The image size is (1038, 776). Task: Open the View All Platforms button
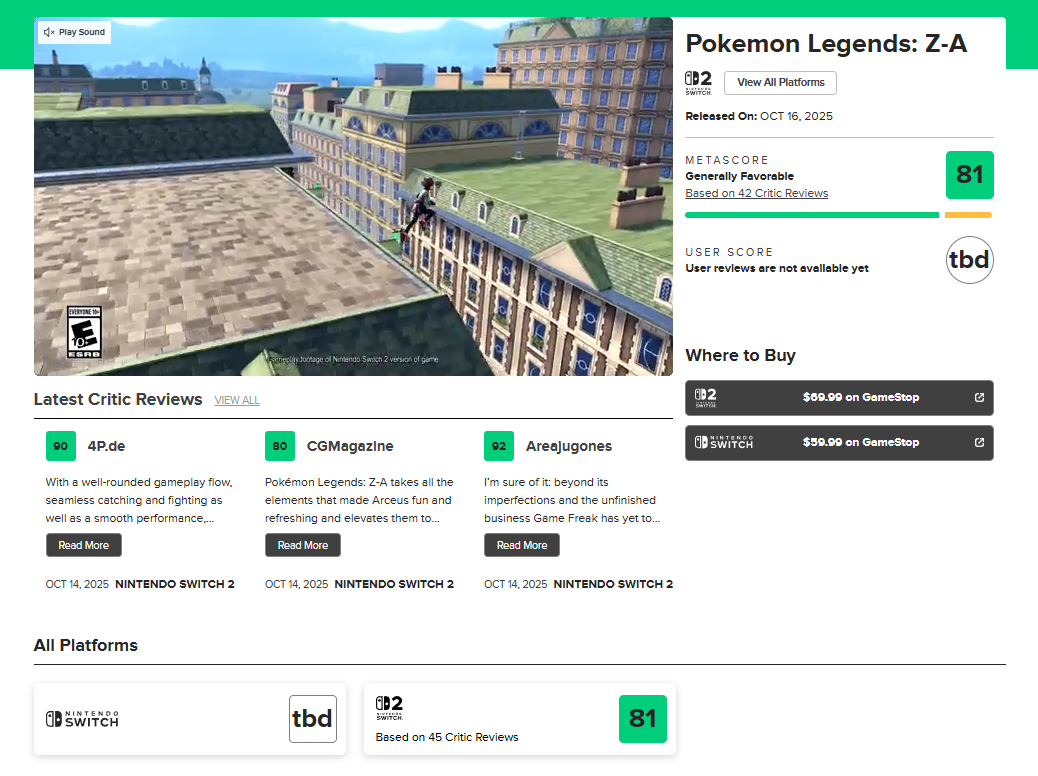coord(780,82)
